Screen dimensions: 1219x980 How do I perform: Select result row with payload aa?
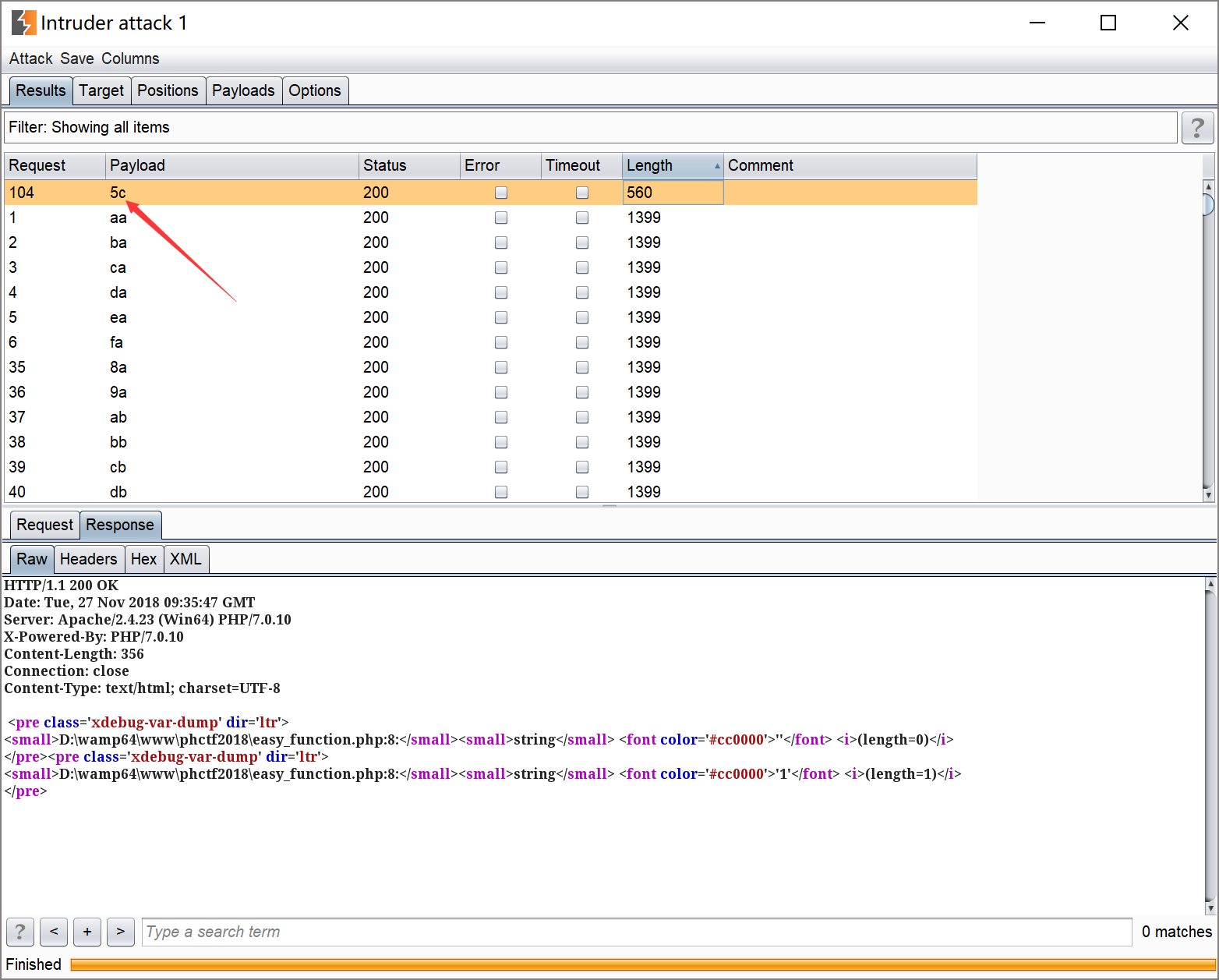(x=491, y=218)
